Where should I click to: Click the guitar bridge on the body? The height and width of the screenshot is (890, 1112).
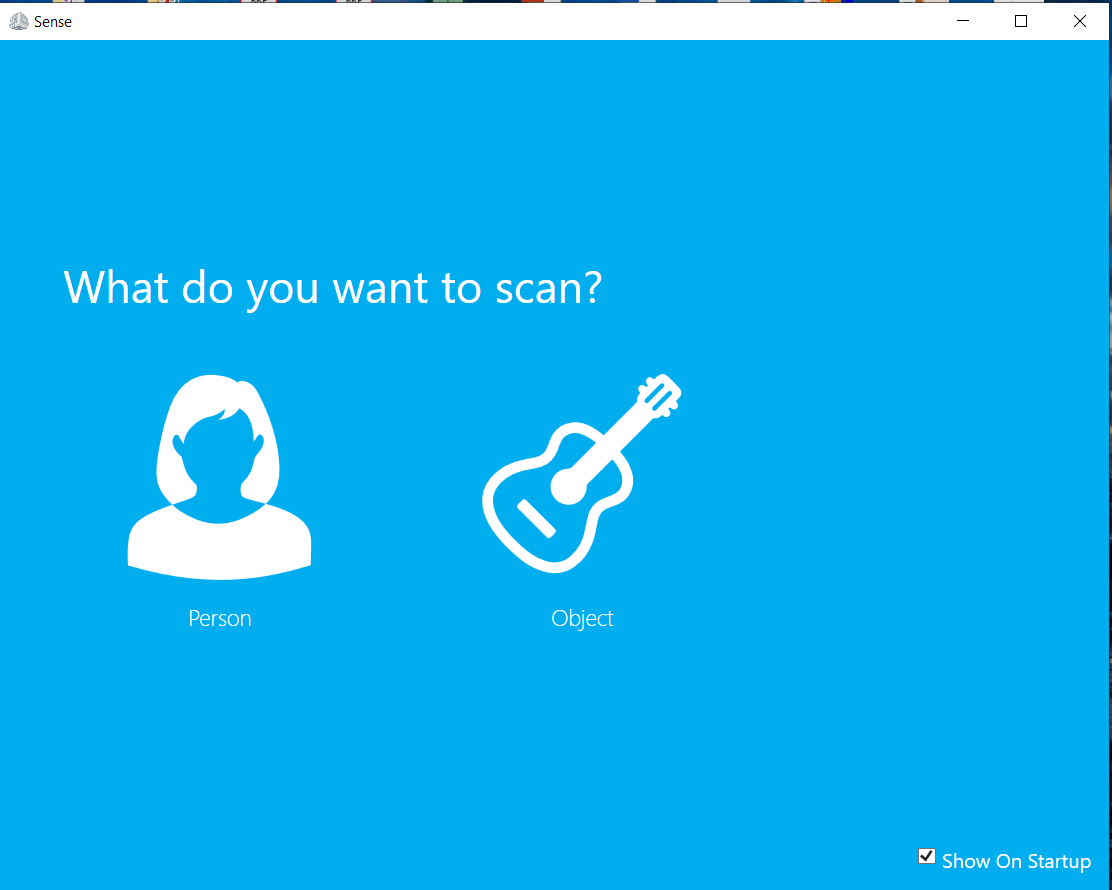536,518
